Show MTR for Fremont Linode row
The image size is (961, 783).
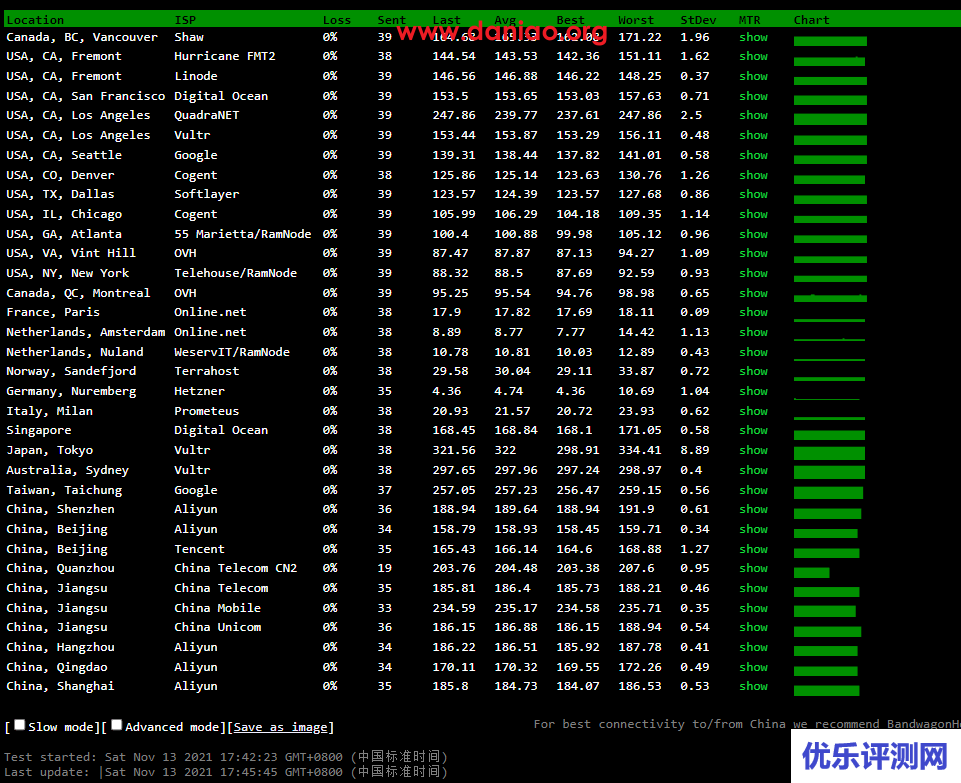point(753,77)
